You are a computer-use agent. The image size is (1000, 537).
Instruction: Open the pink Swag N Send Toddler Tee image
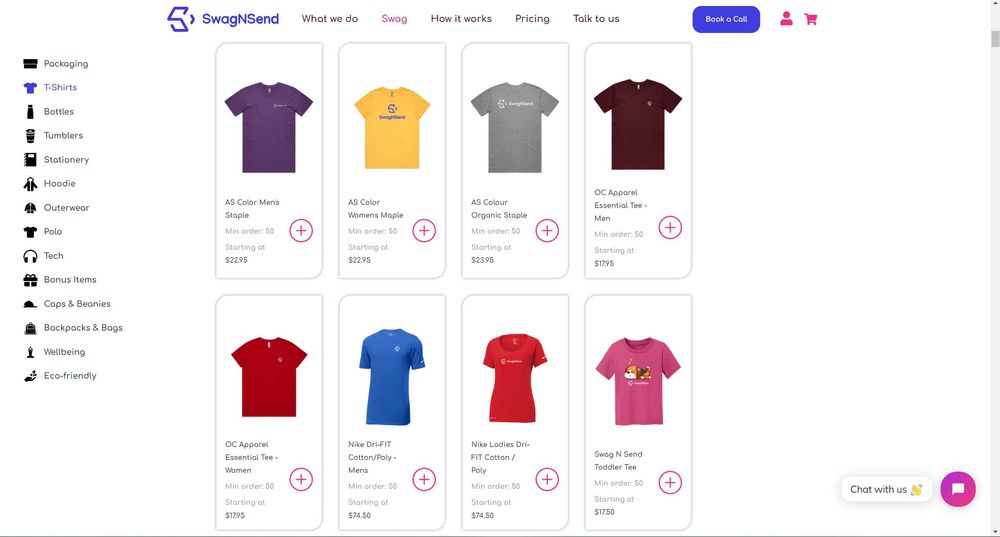coord(638,381)
